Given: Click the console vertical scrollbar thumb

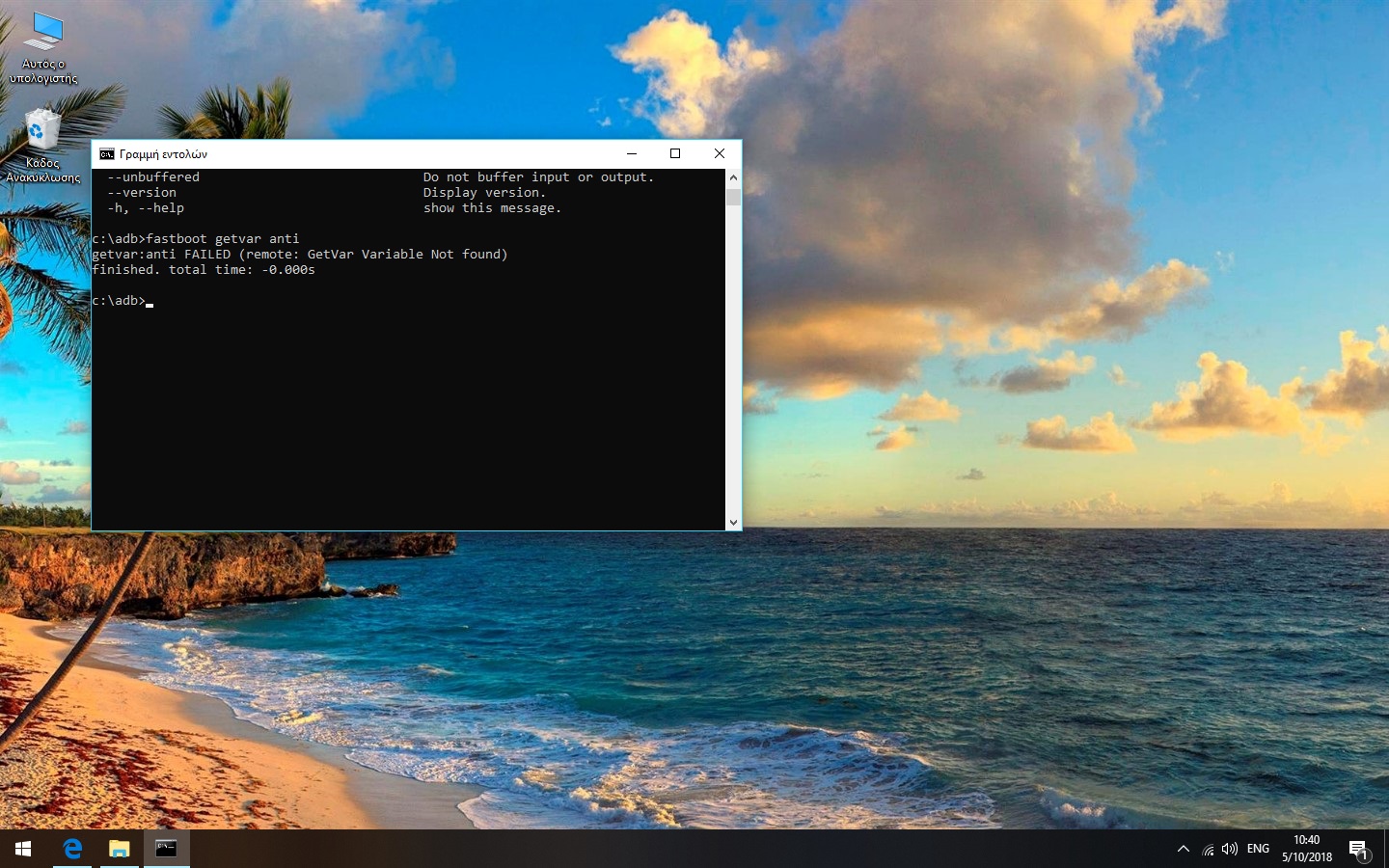Looking at the screenshot, I should point(733,198).
